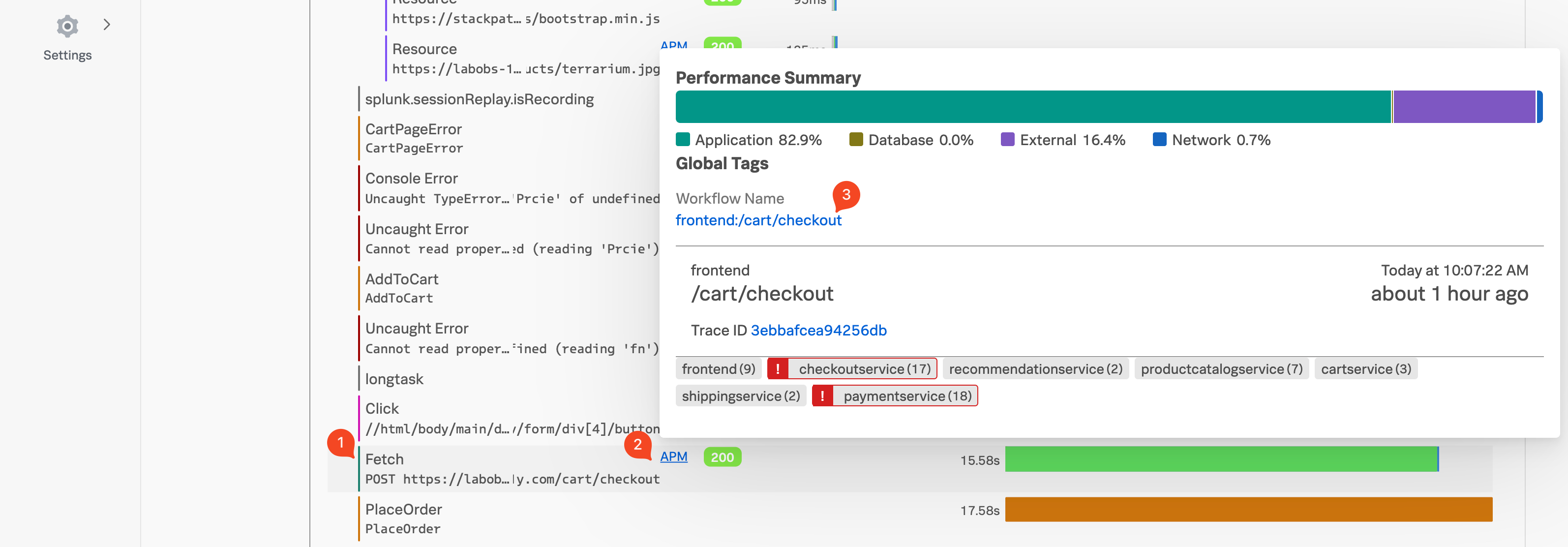The image size is (1568, 547).
Task: Select the cartservice (3) tag
Action: click(1365, 369)
